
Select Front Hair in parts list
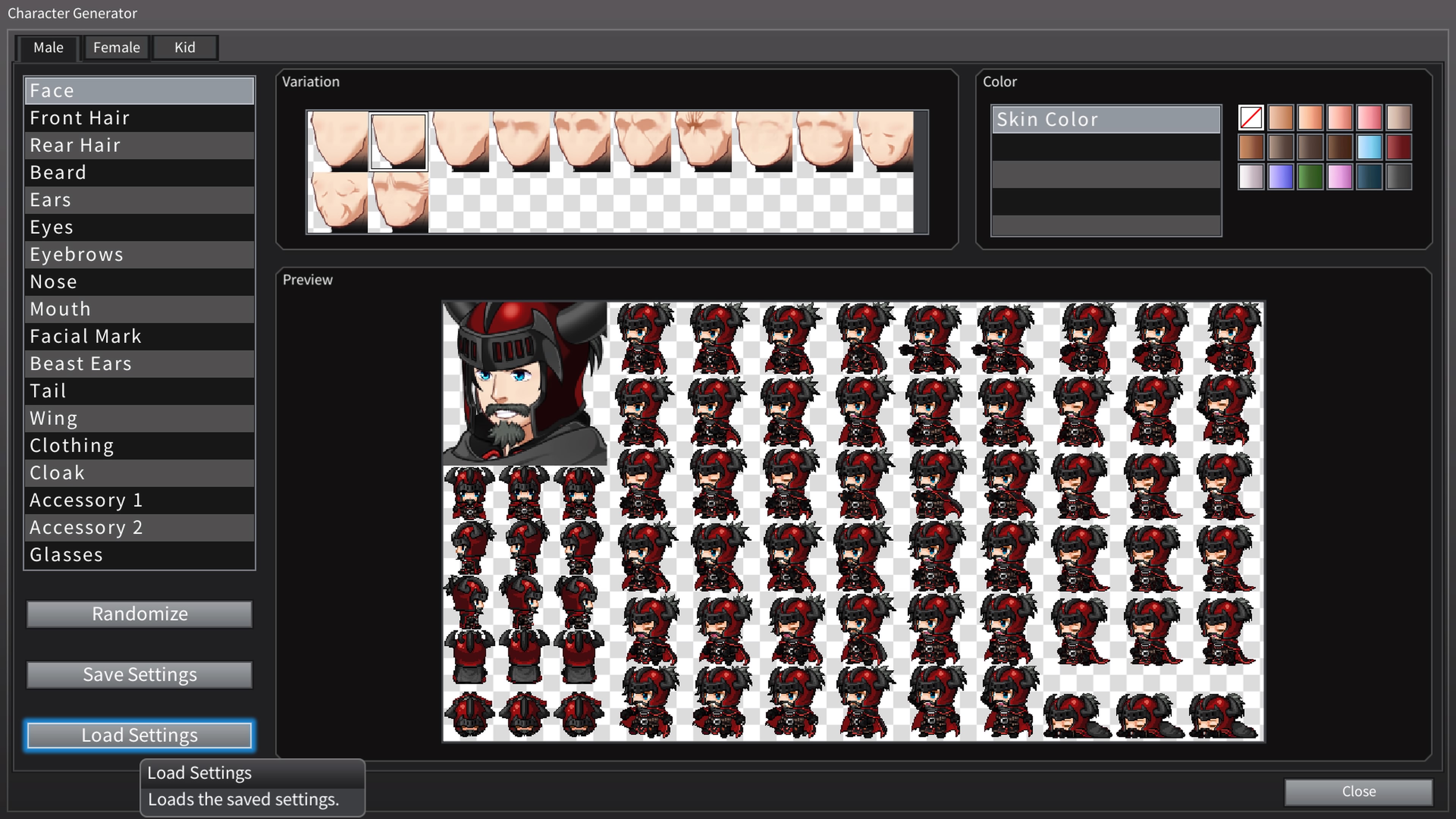139,118
